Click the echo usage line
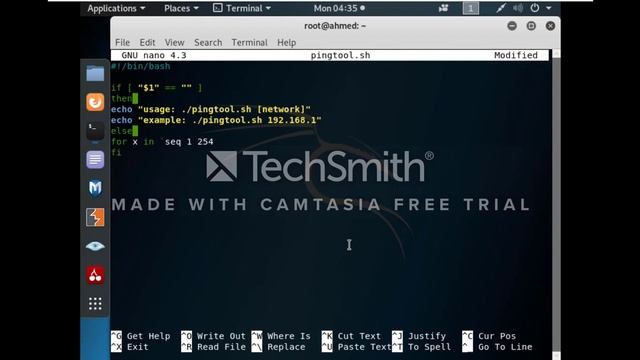Viewport: 640px width, 360px height. point(211,109)
